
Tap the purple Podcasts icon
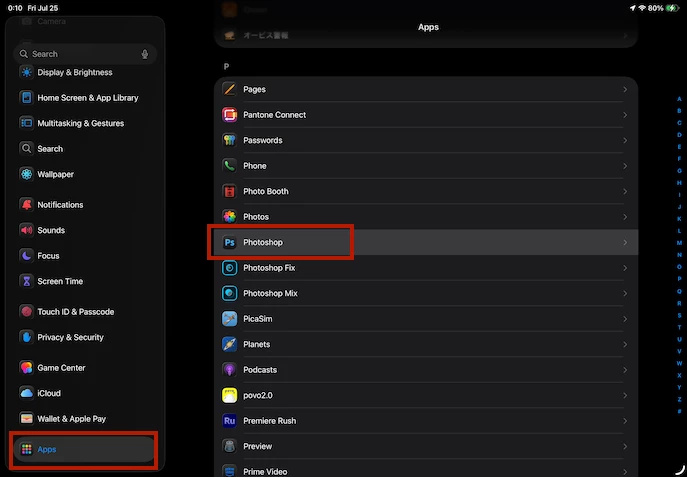[230, 370]
